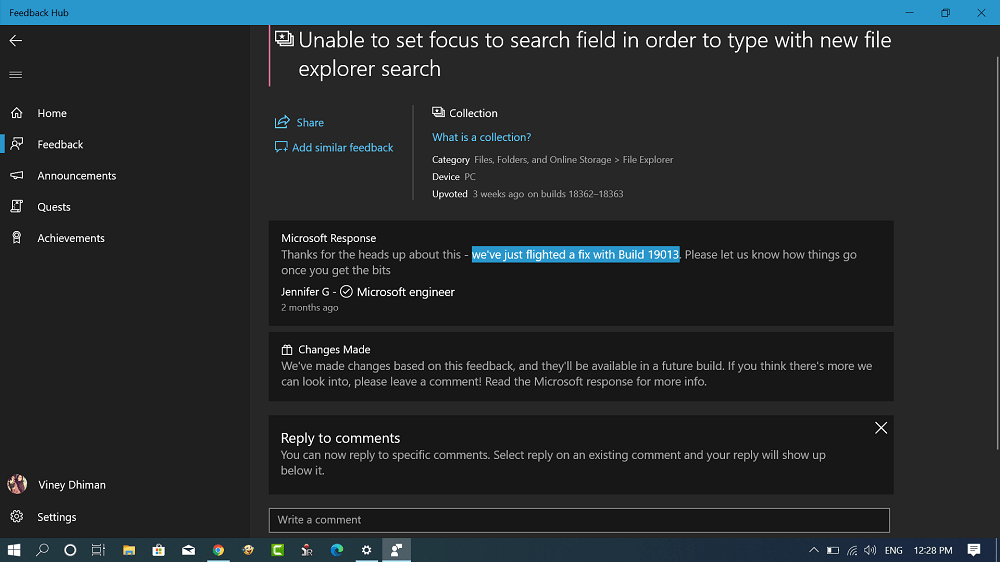The image size is (1000, 562).
Task: Open the volume speaker tray icon
Action: coord(870,550)
